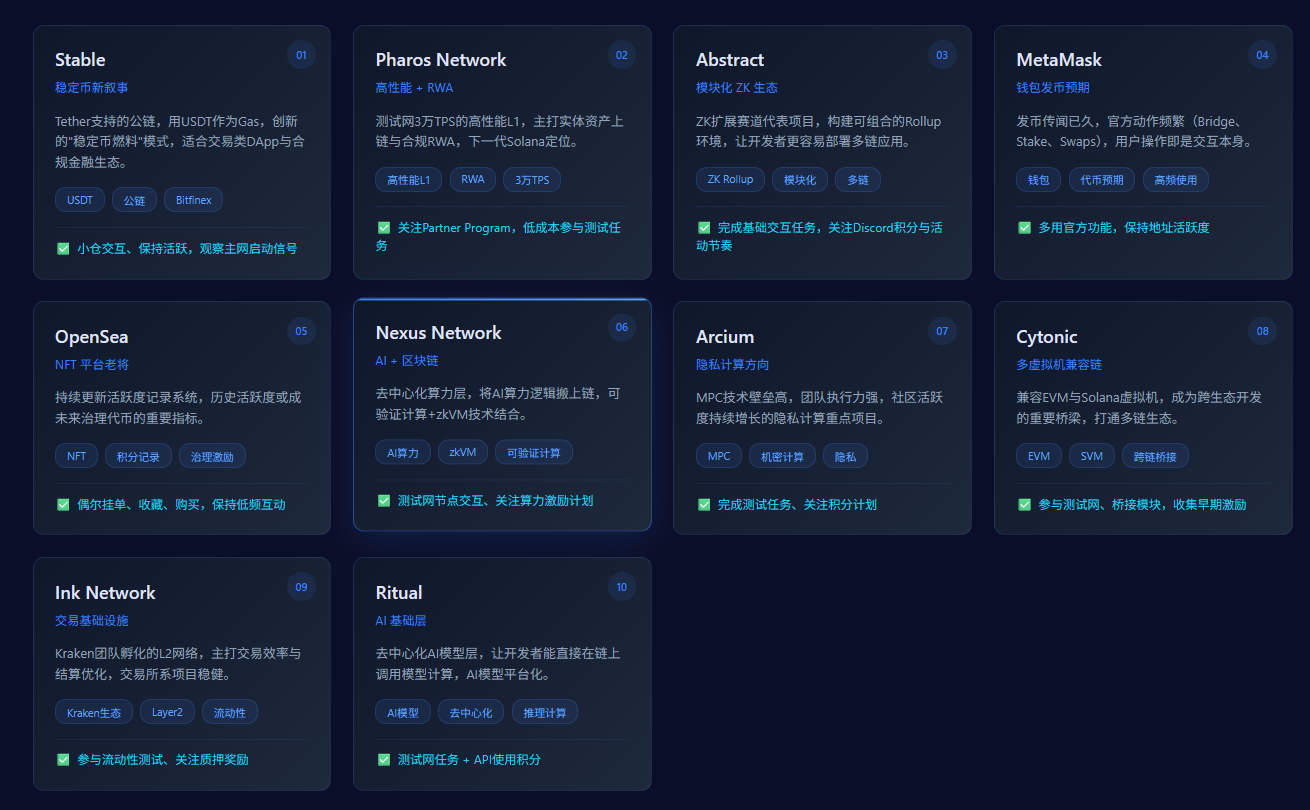Click the 10 badge on Ritual card
Screen dimensions: 1310x810
point(621,587)
